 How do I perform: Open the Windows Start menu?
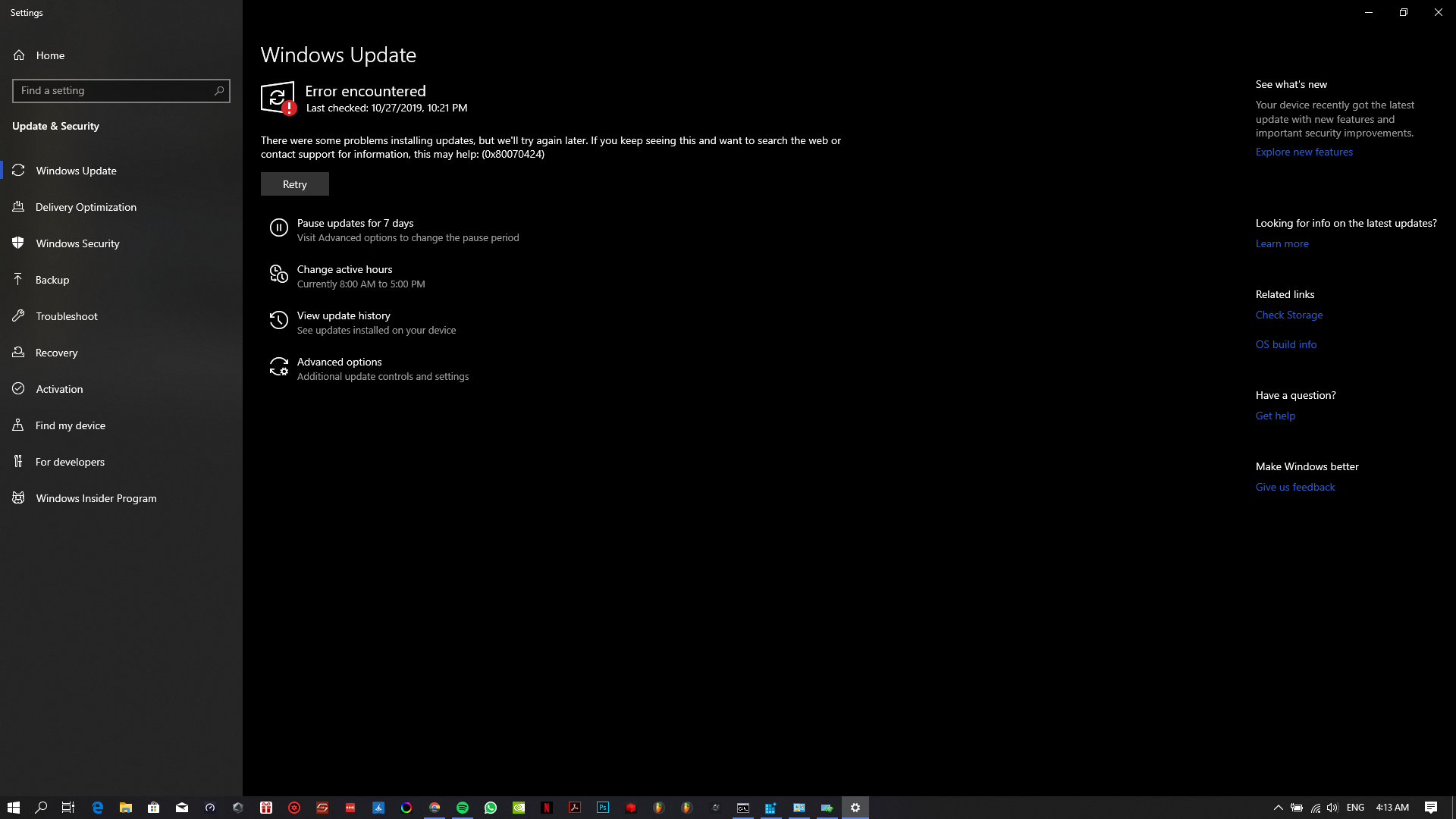point(14,808)
